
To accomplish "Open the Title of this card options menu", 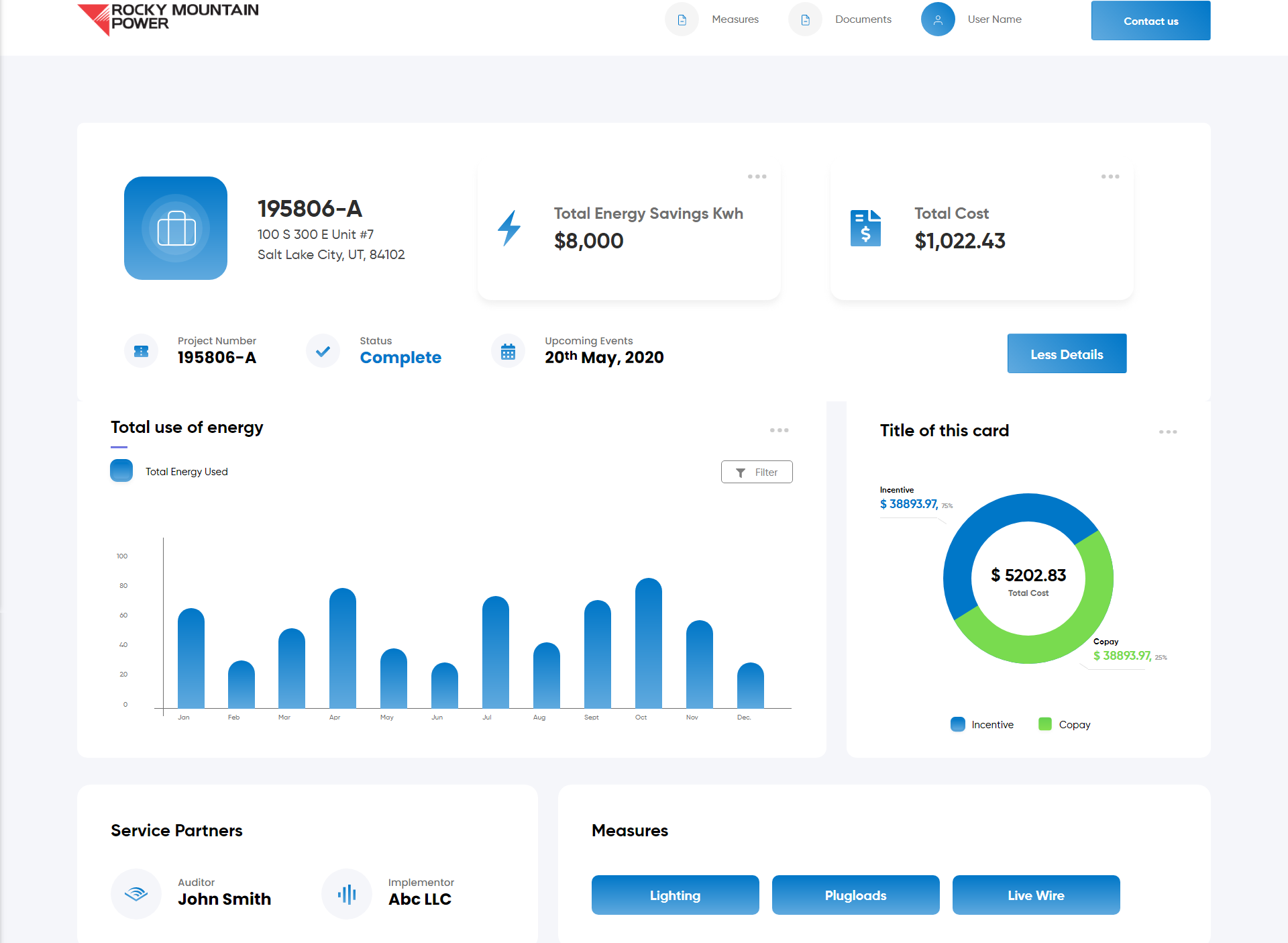I will 1168,432.
